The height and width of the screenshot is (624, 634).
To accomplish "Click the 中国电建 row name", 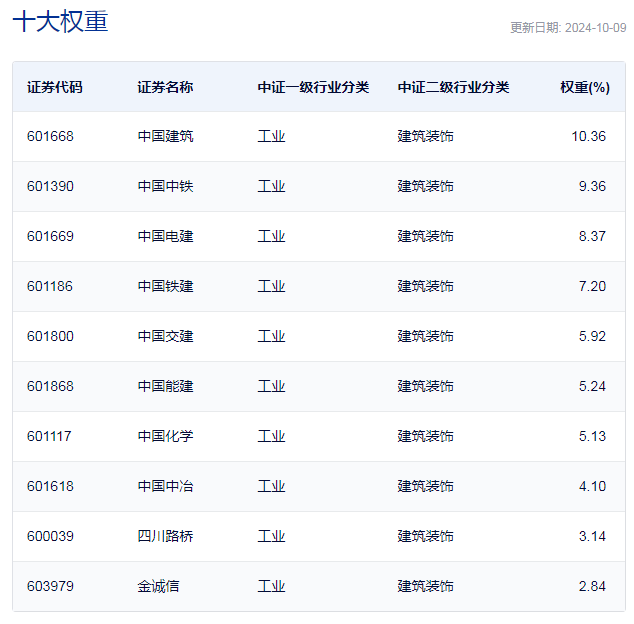I will 165,236.
